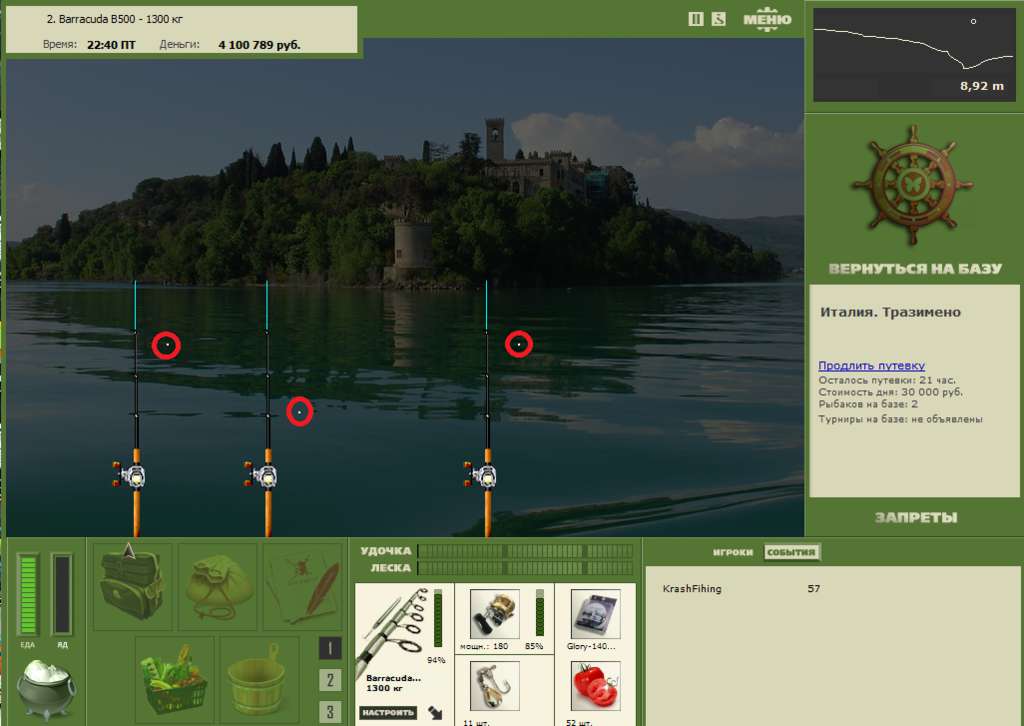Image resolution: width=1024 pixels, height=726 pixels.
Task: Open the ЗАПРЕТЫ restrictions button
Action: pos(916,518)
